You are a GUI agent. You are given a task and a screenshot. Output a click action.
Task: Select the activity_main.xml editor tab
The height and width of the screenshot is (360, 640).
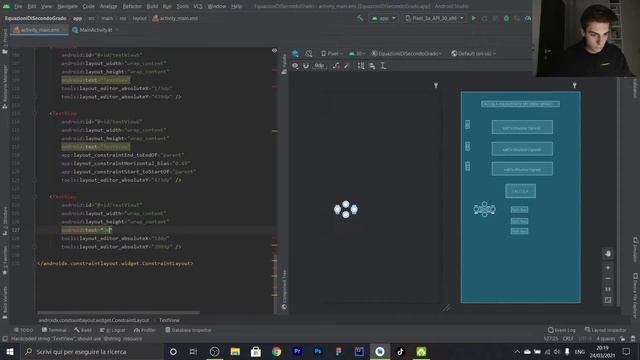[x=39, y=30]
